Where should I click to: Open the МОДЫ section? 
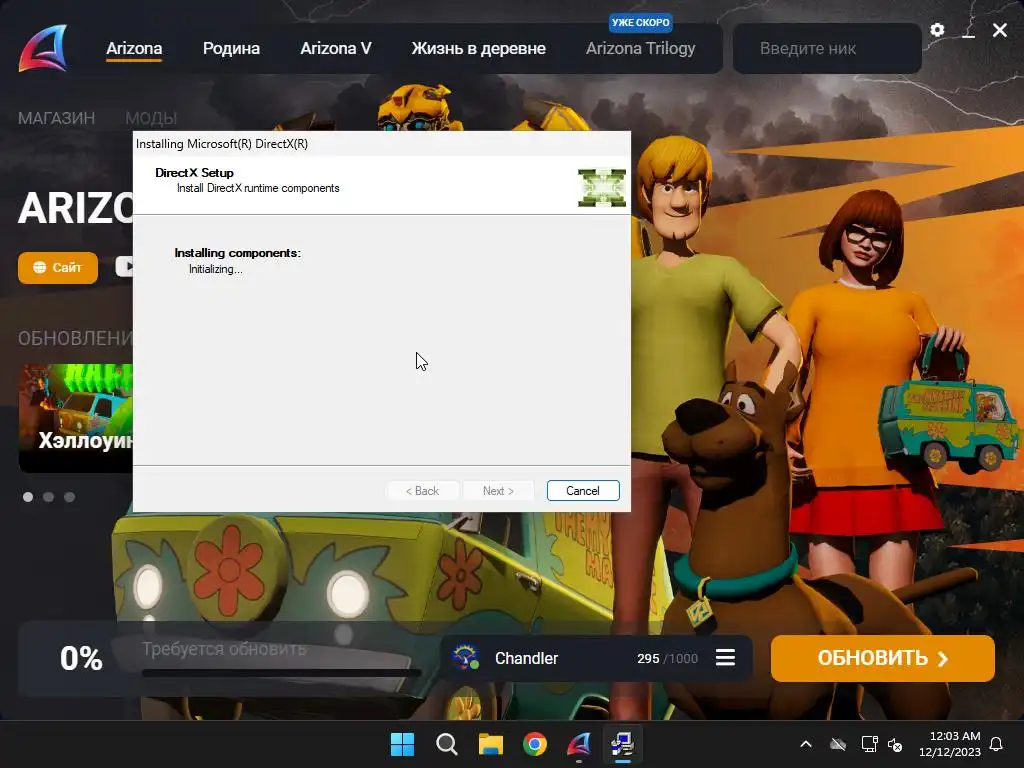pyautogui.click(x=151, y=118)
